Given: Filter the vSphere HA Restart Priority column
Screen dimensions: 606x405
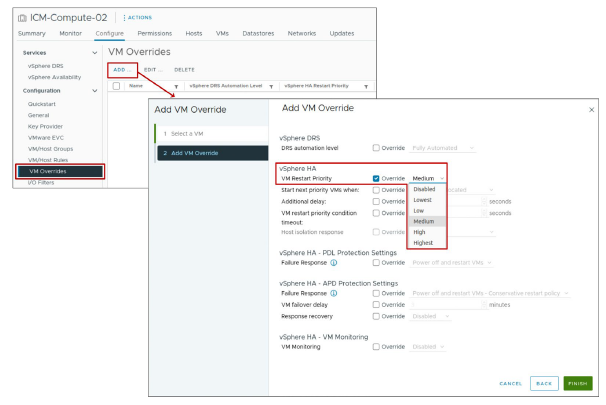Looking at the screenshot, I should coord(366,87).
